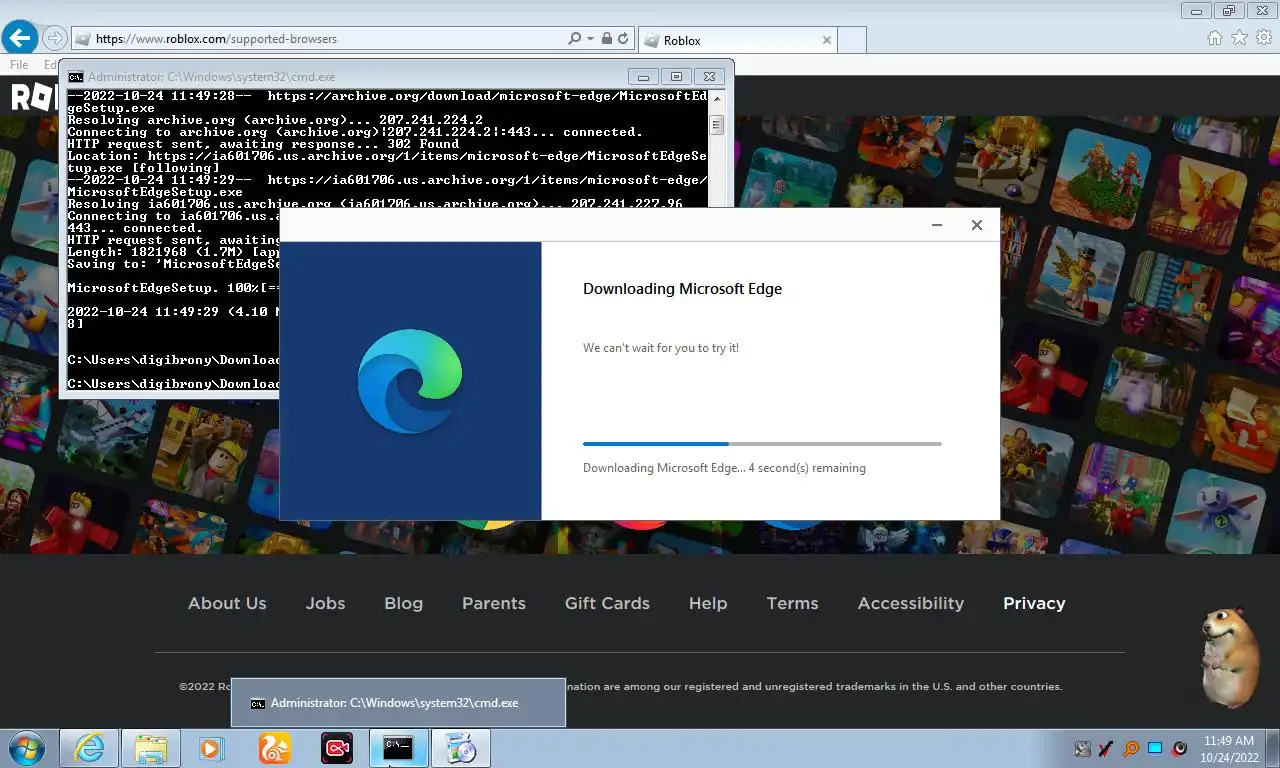Open the About Us footer link

227,603
